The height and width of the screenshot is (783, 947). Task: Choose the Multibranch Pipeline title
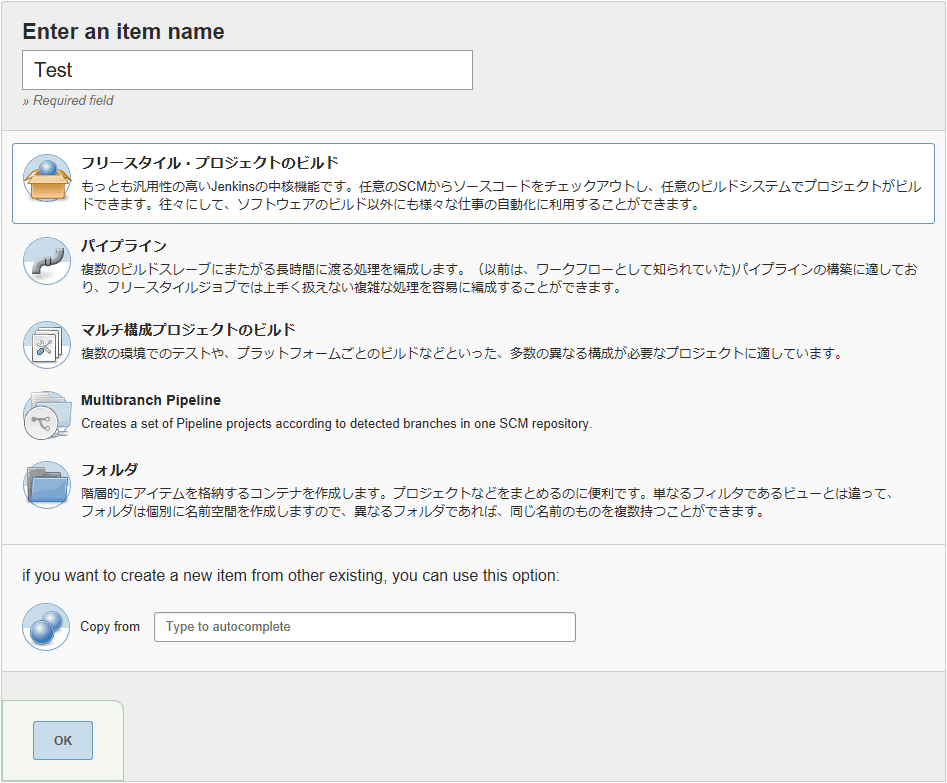151,400
